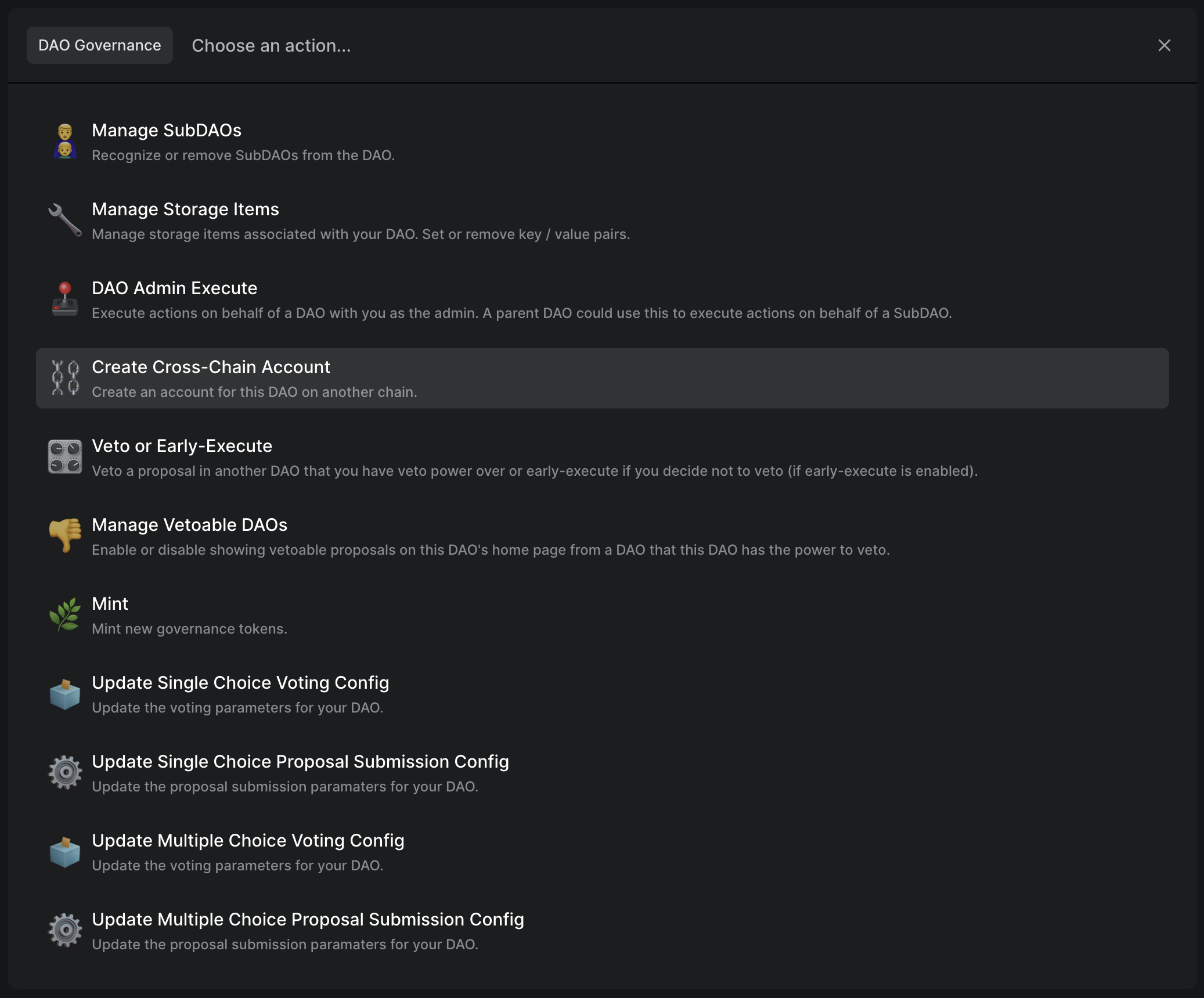Toggle the Manage Storage Items action
The width and height of the screenshot is (1204, 998).
click(602, 220)
